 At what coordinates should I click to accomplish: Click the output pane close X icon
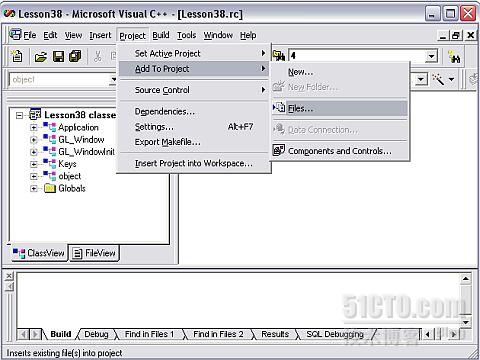tap(9, 275)
